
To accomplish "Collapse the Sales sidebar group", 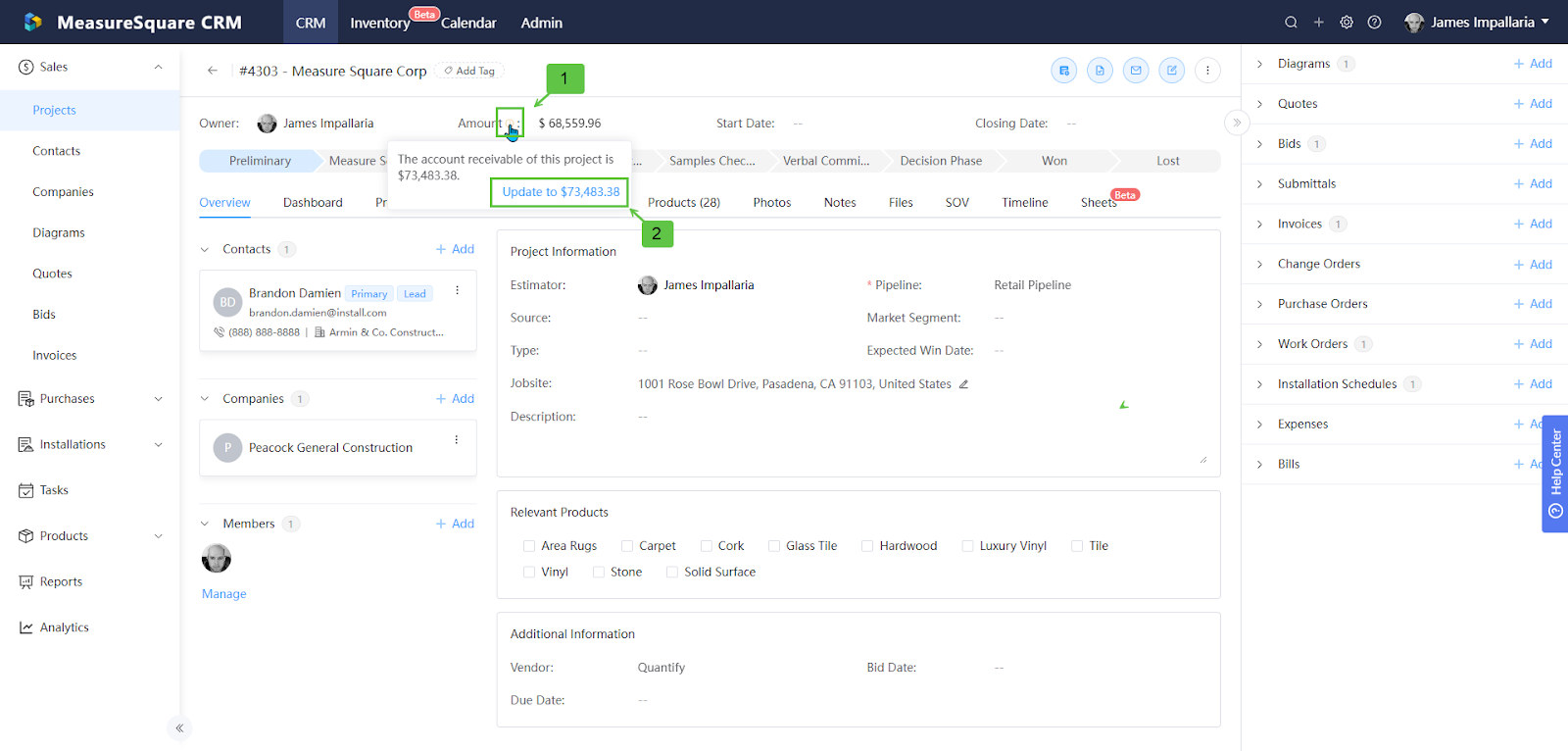I will click(158, 67).
